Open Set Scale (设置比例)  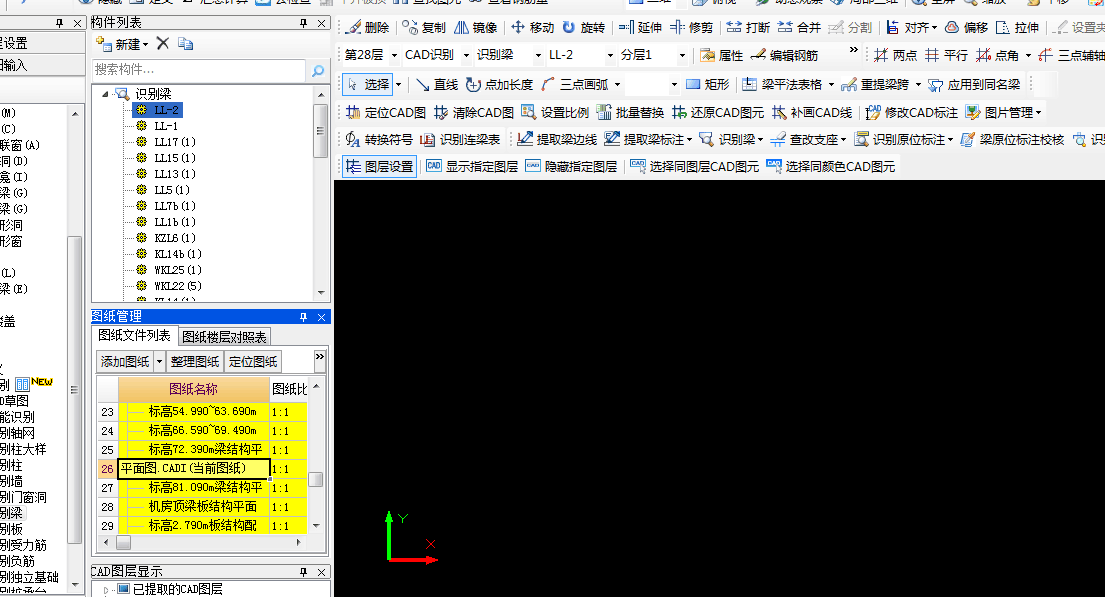[555, 113]
